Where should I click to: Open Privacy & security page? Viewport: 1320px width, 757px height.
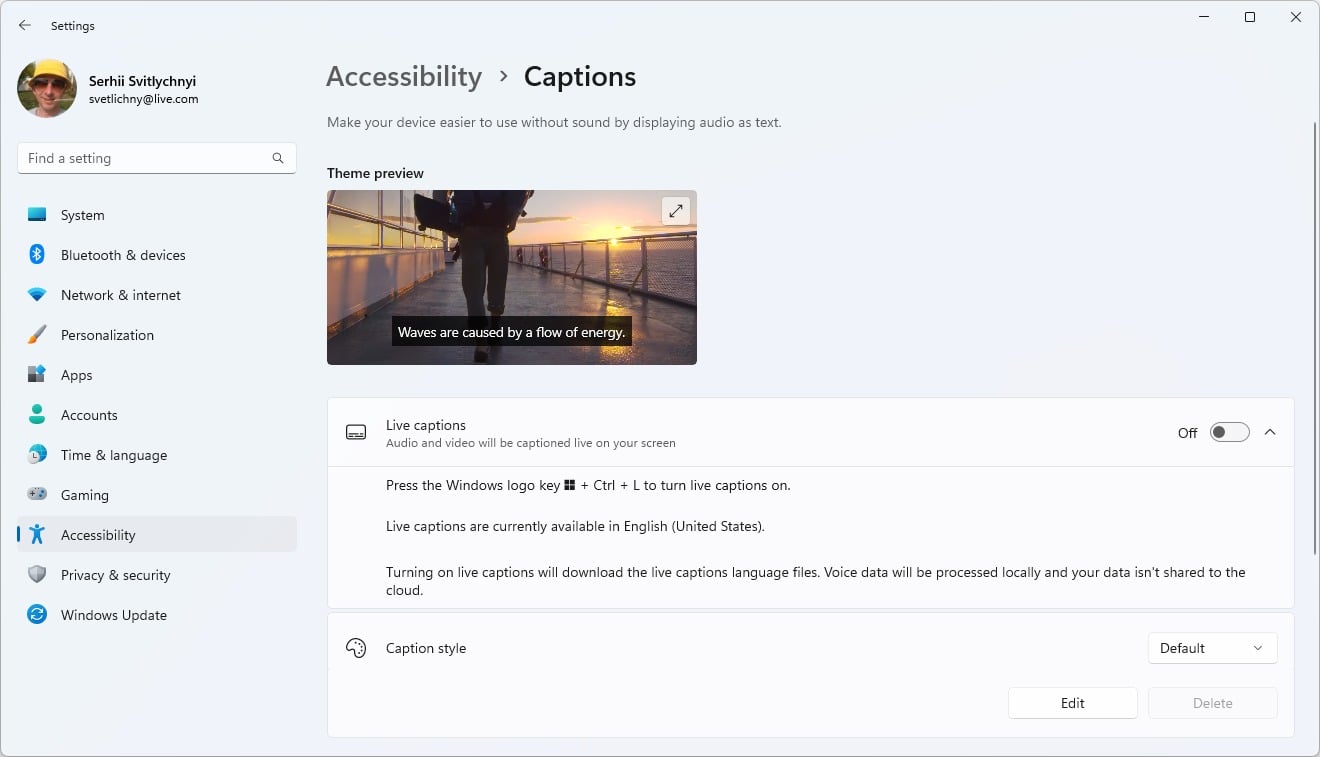click(157, 575)
